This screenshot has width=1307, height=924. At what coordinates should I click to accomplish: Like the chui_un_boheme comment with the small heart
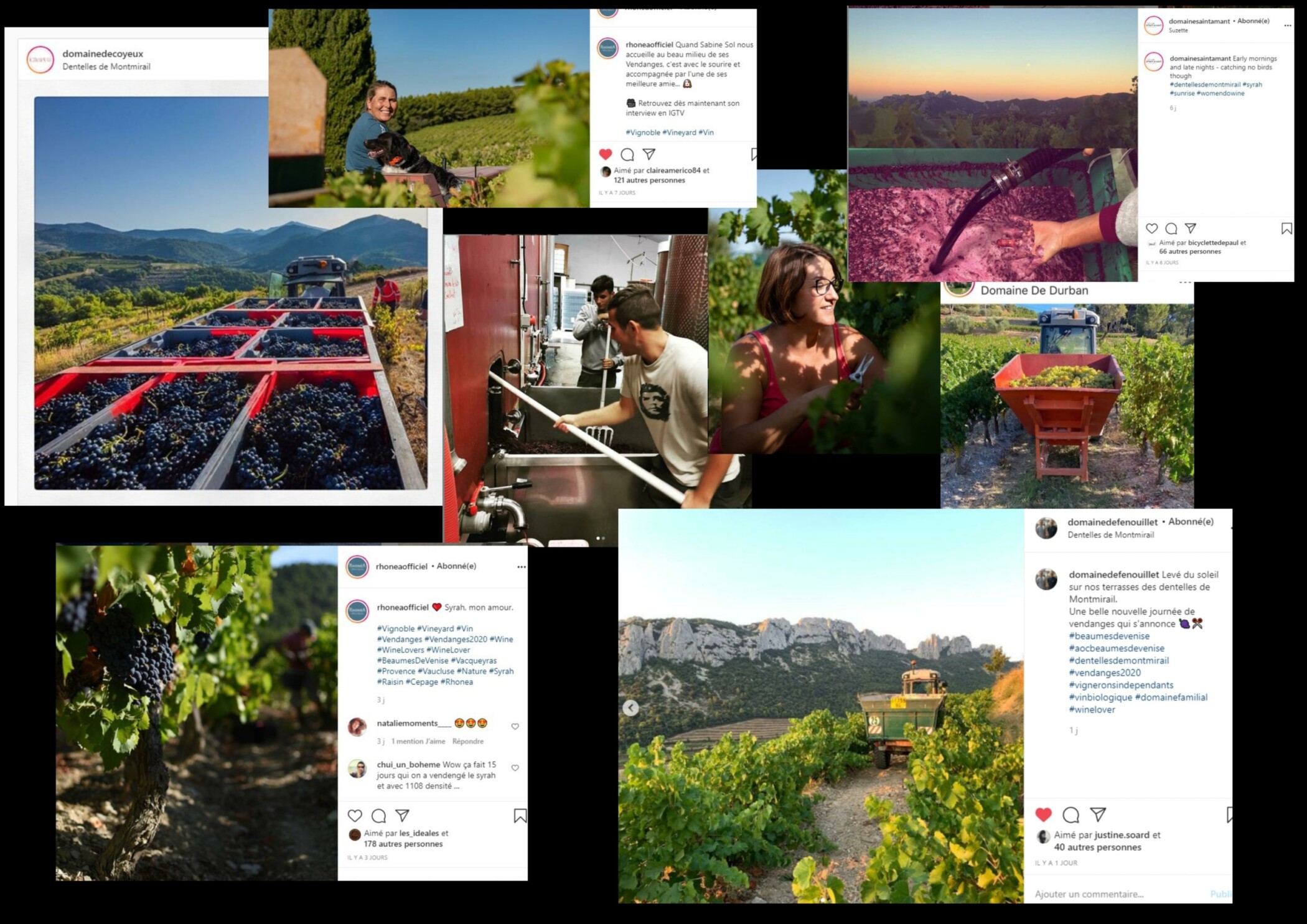[515, 768]
